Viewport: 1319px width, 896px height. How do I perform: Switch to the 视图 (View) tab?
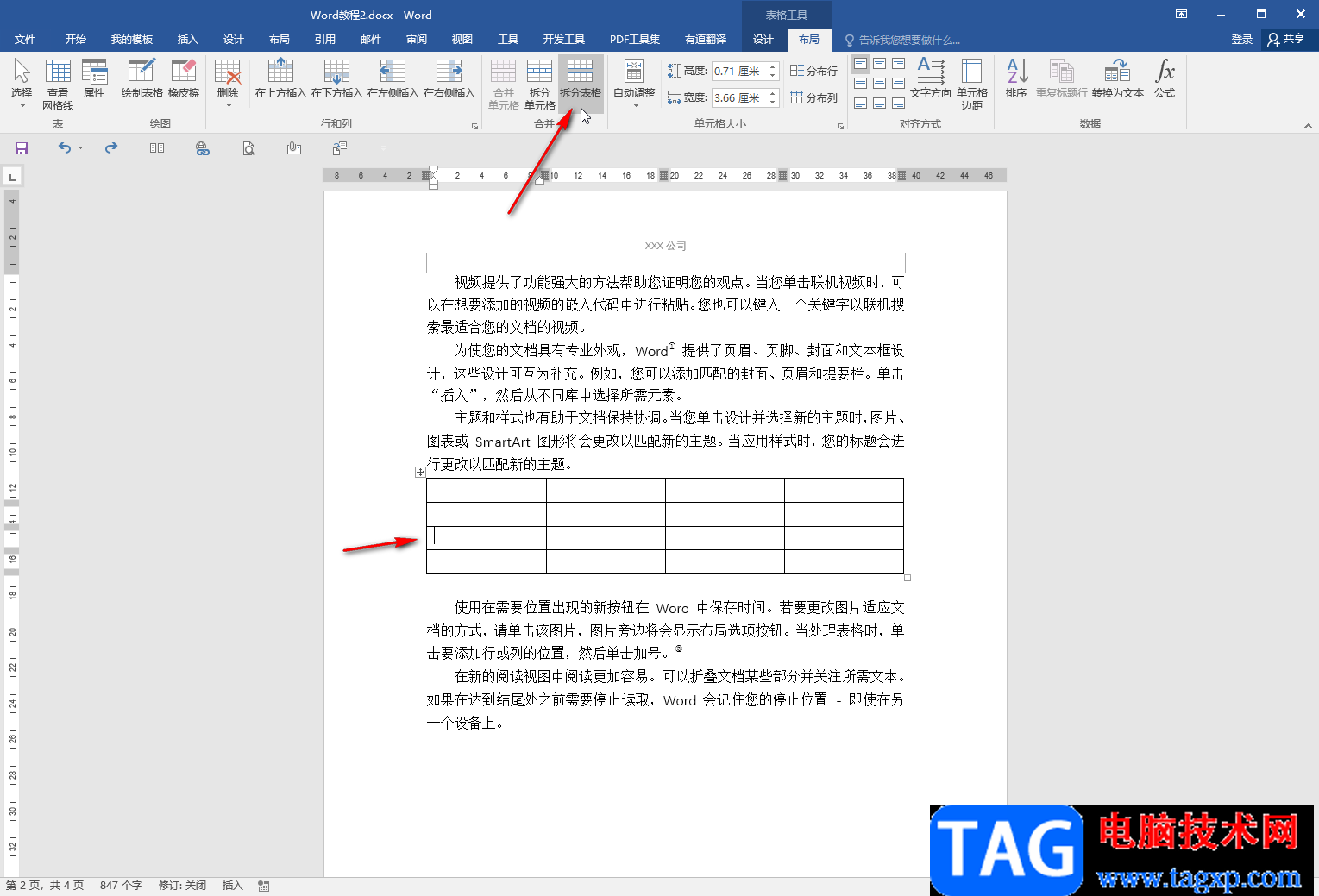coord(462,40)
